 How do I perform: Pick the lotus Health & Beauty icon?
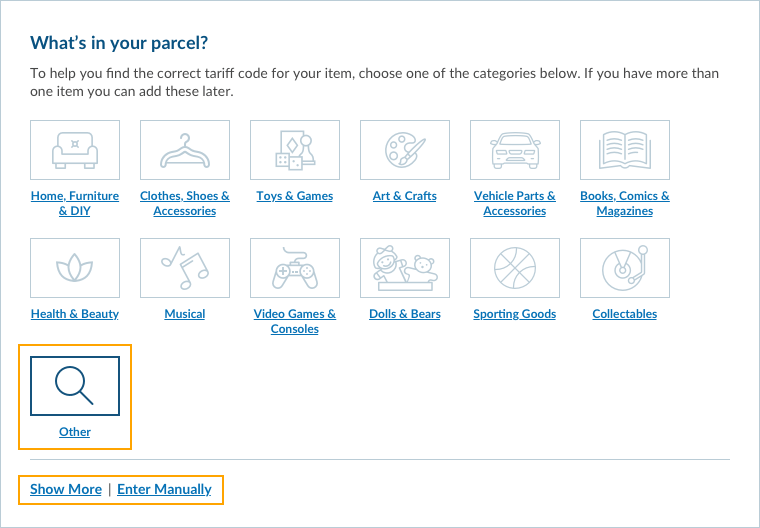pos(75,268)
